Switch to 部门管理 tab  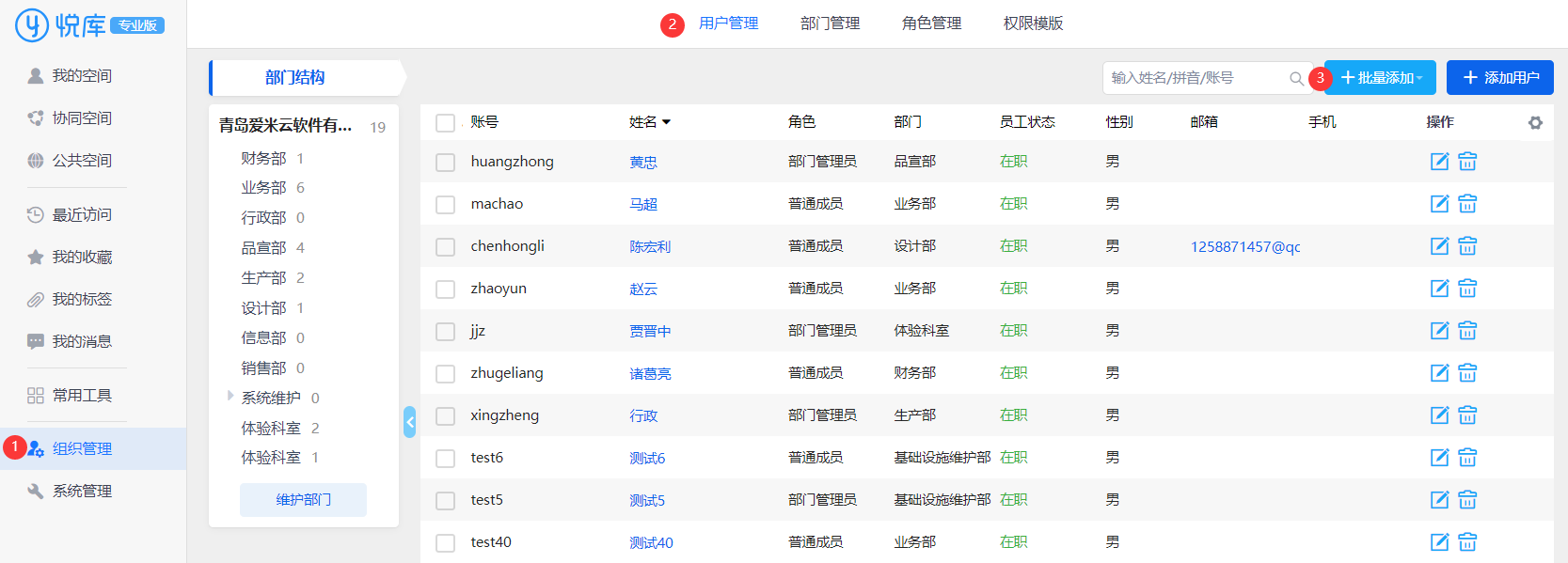pyautogui.click(x=830, y=23)
